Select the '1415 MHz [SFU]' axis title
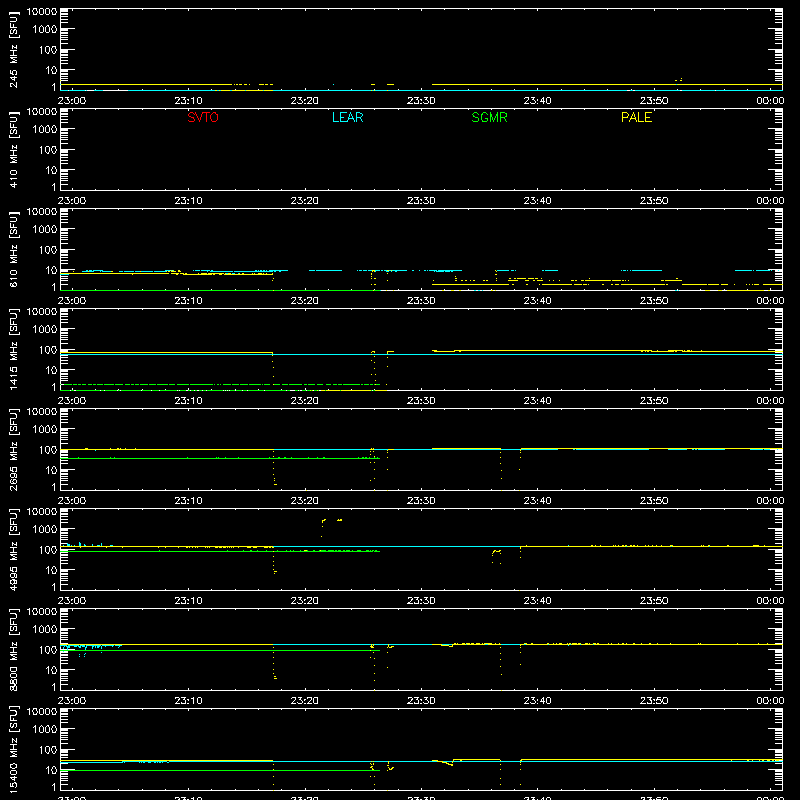The image size is (800, 800). 14,350
